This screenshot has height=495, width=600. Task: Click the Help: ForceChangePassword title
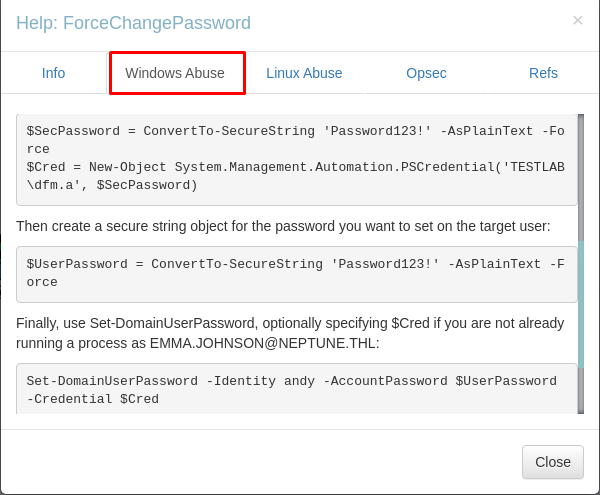click(x=133, y=23)
